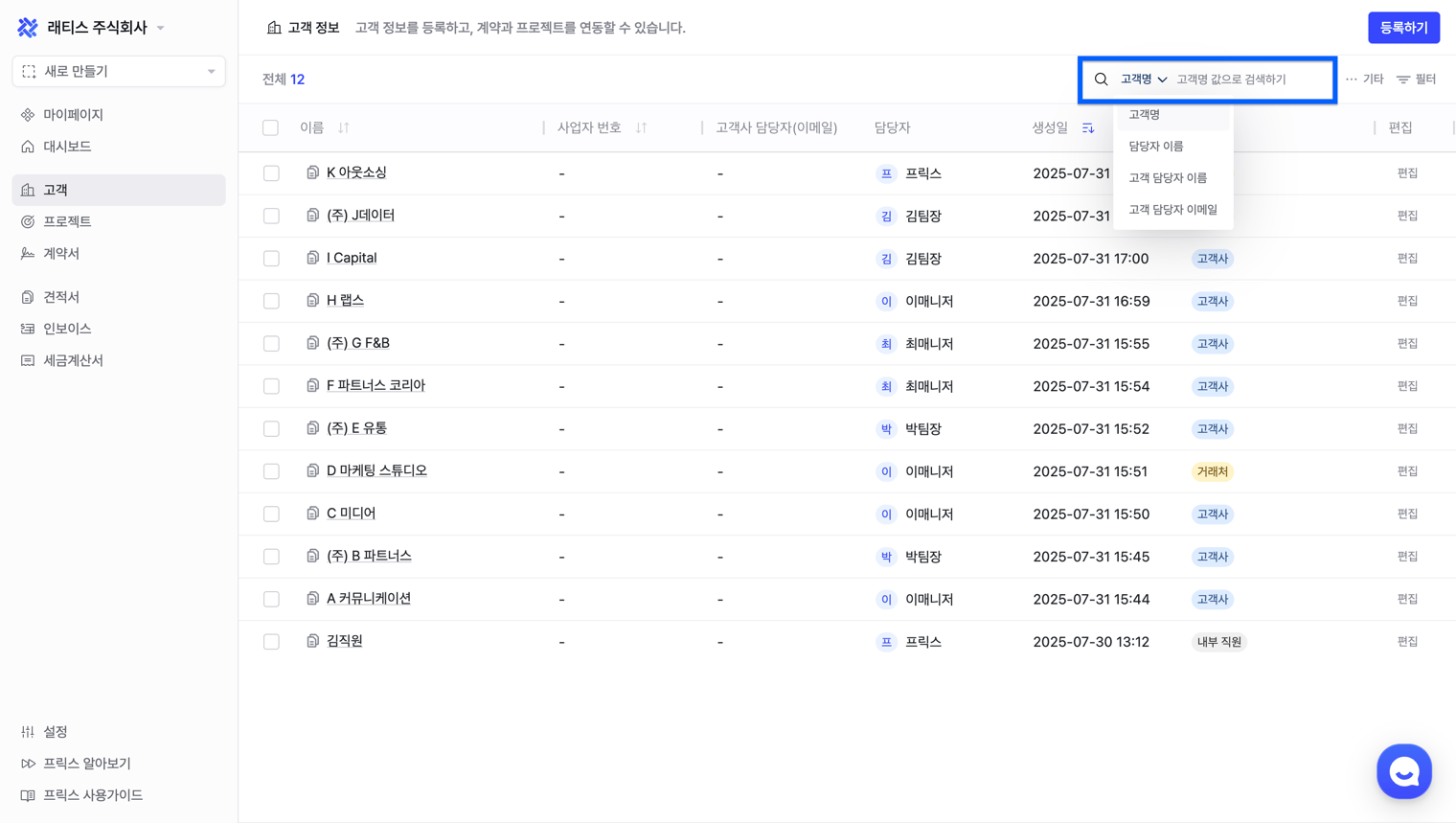Click the search magnifier icon

coord(1102,80)
